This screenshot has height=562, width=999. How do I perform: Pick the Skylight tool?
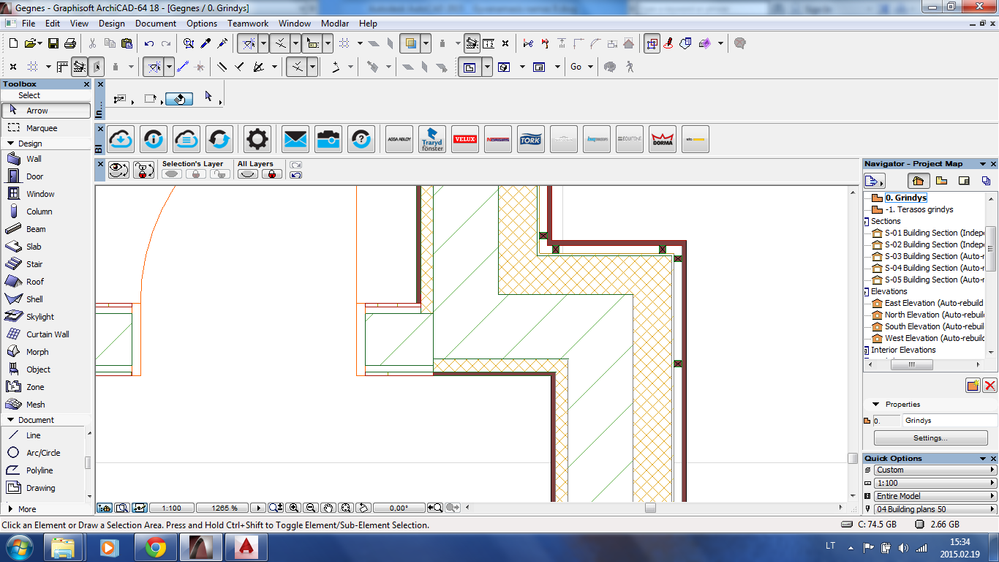(x=40, y=317)
